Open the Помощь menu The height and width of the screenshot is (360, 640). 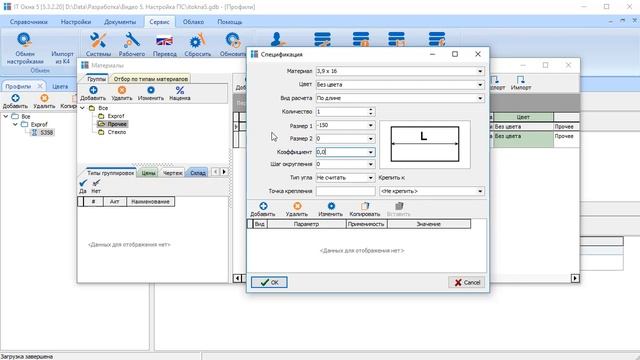coord(230,22)
